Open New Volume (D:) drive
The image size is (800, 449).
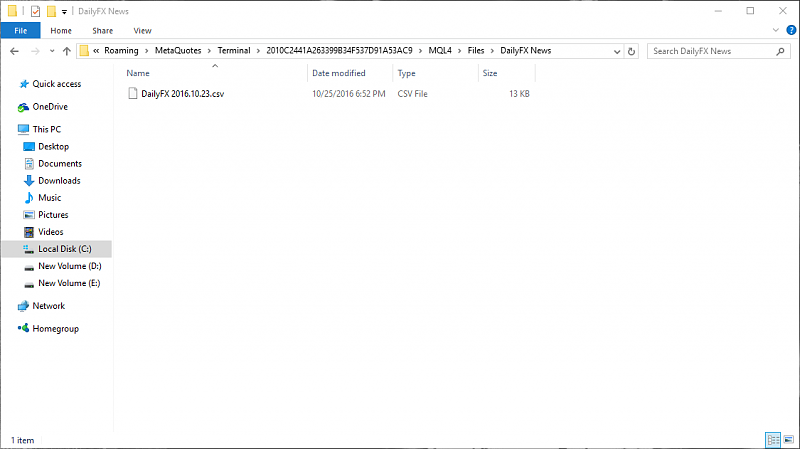click(69, 266)
